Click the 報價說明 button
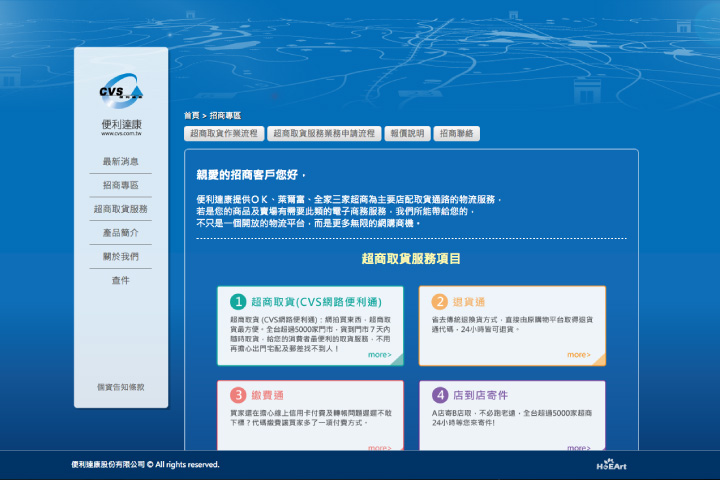This screenshot has height=480, width=720. coord(407,133)
